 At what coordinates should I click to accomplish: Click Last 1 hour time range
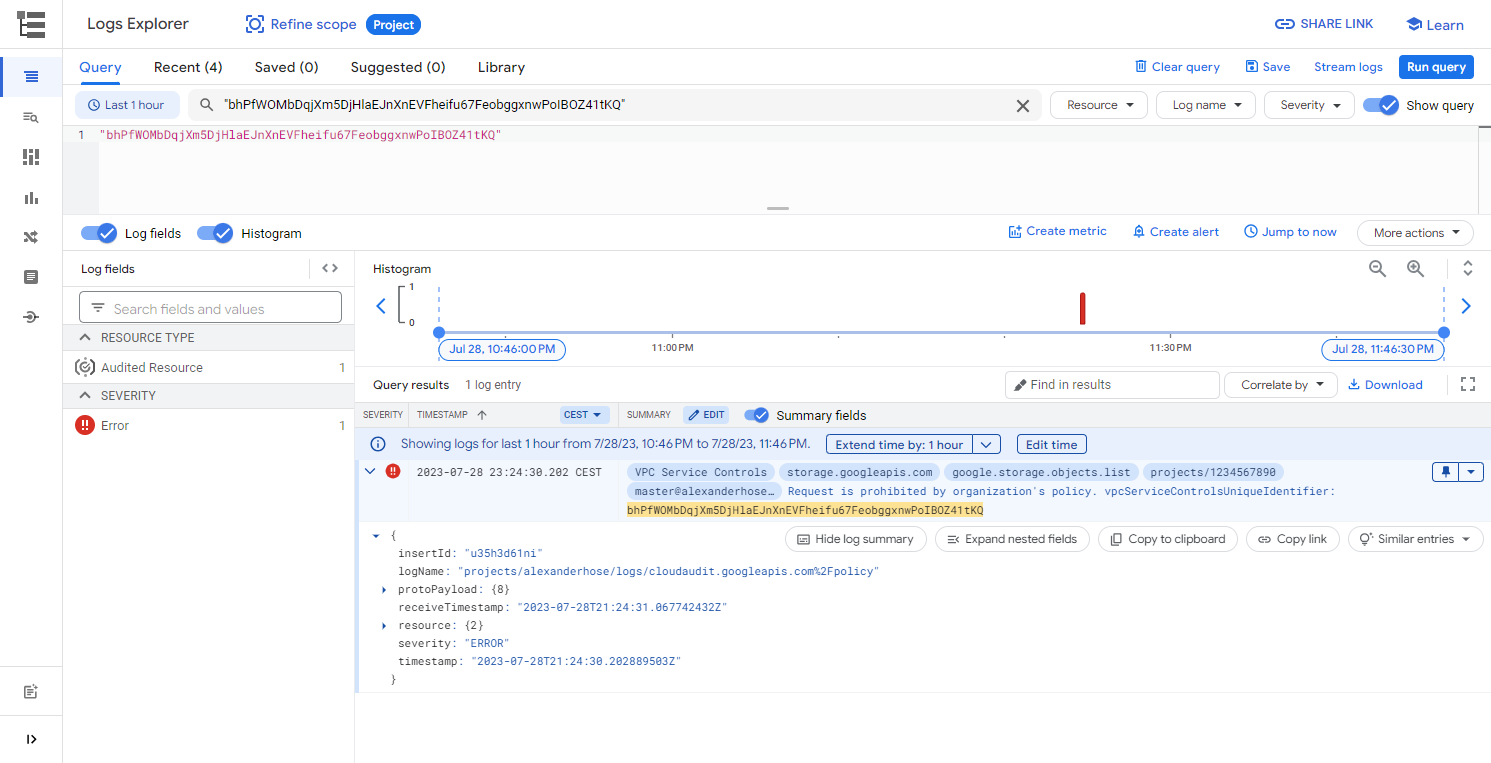(x=126, y=105)
